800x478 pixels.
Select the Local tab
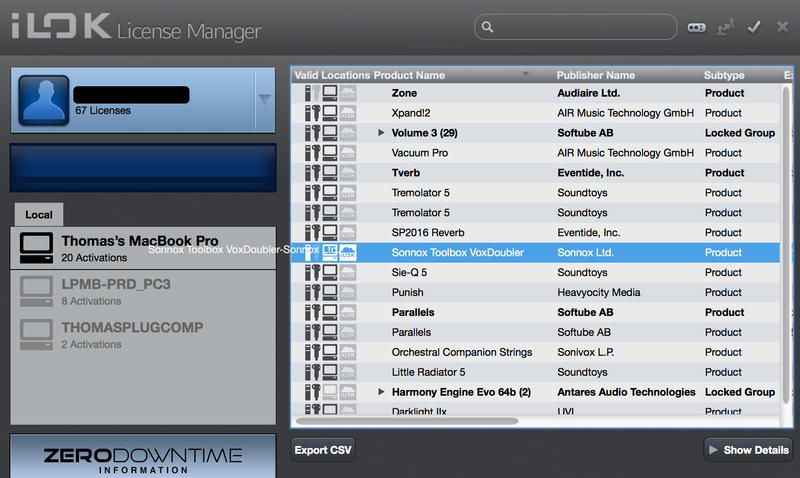[x=39, y=215]
